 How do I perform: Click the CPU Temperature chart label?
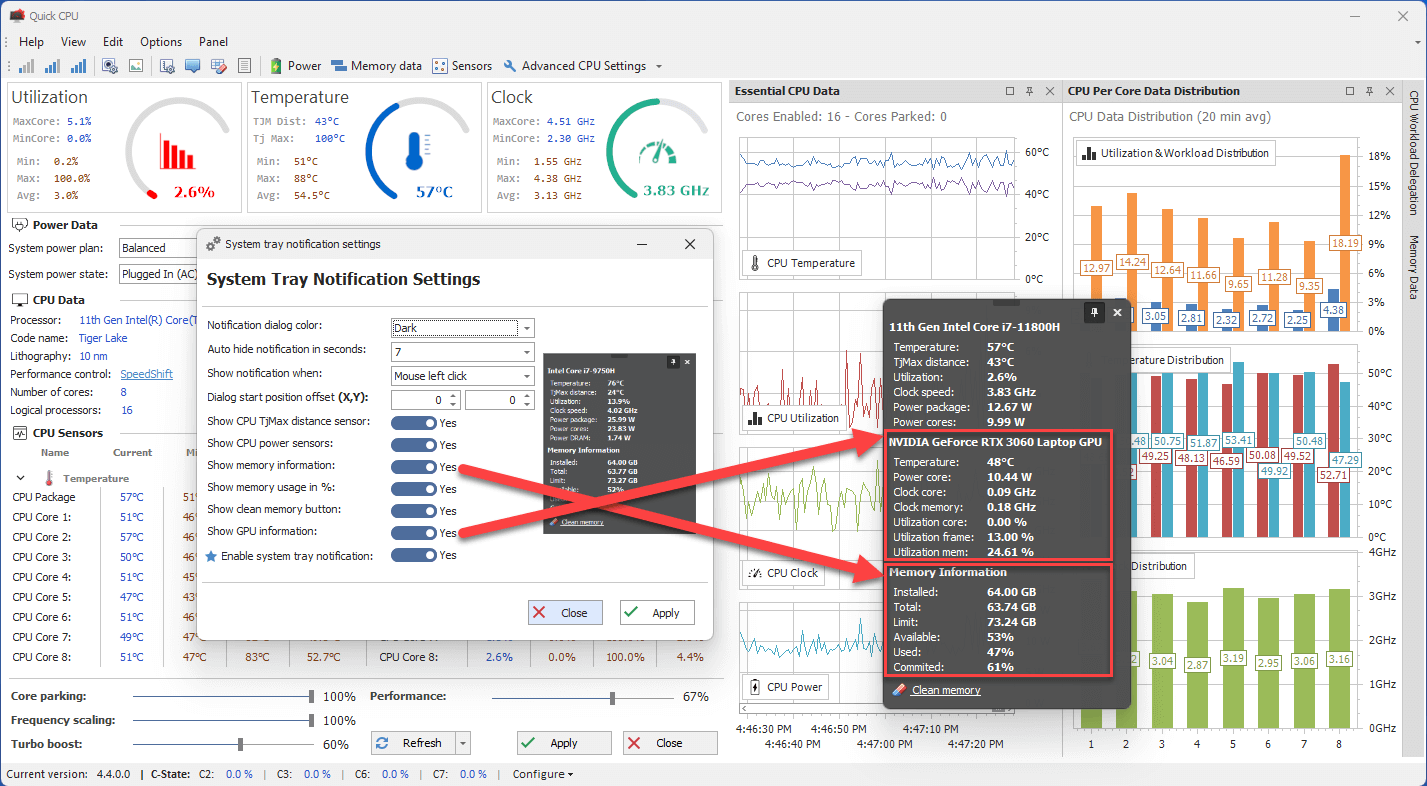[x=802, y=263]
